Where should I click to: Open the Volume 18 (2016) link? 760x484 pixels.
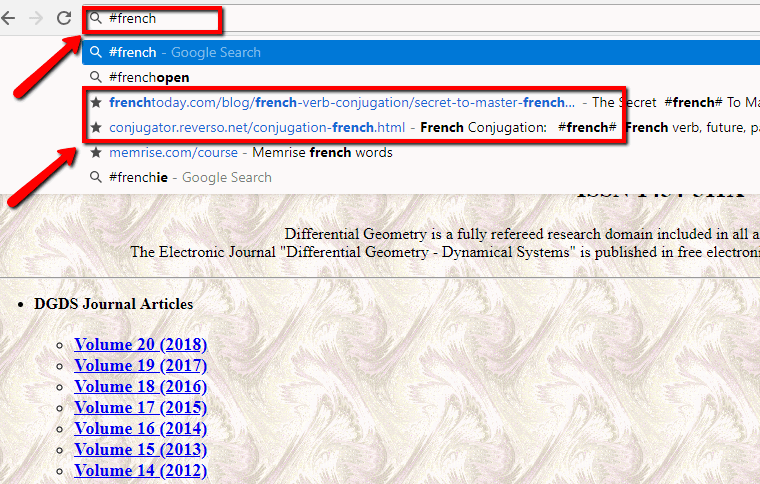(x=141, y=387)
